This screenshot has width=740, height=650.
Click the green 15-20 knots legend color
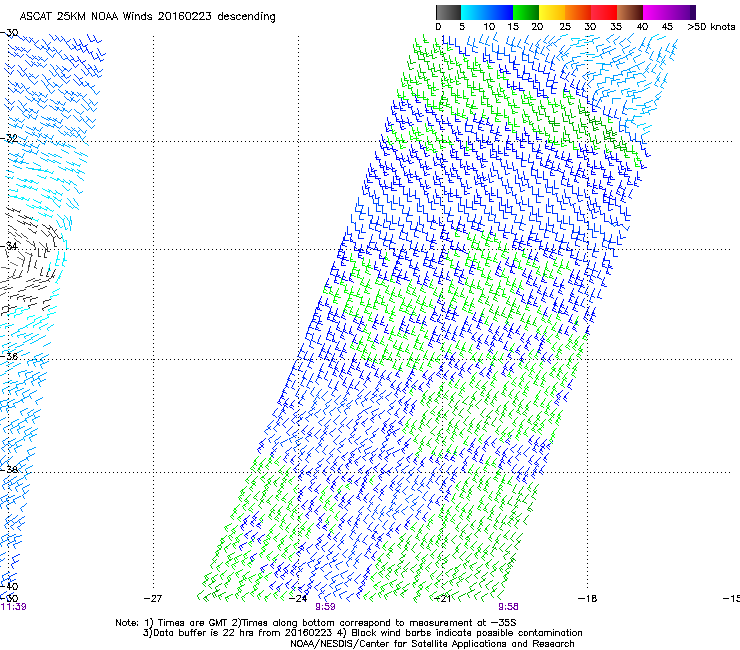[x=526, y=12]
